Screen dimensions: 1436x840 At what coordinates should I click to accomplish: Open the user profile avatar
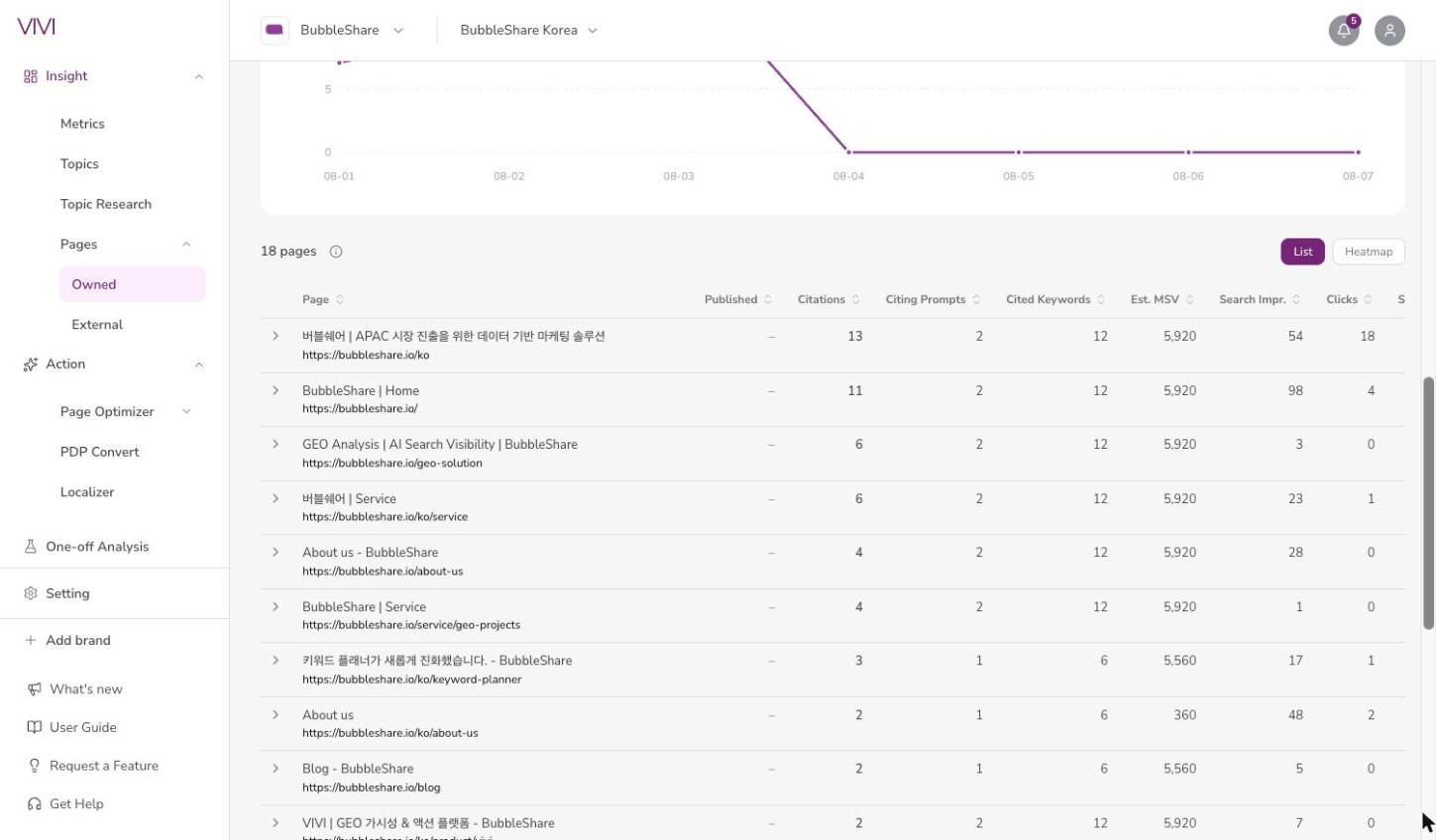(1389, 31)
